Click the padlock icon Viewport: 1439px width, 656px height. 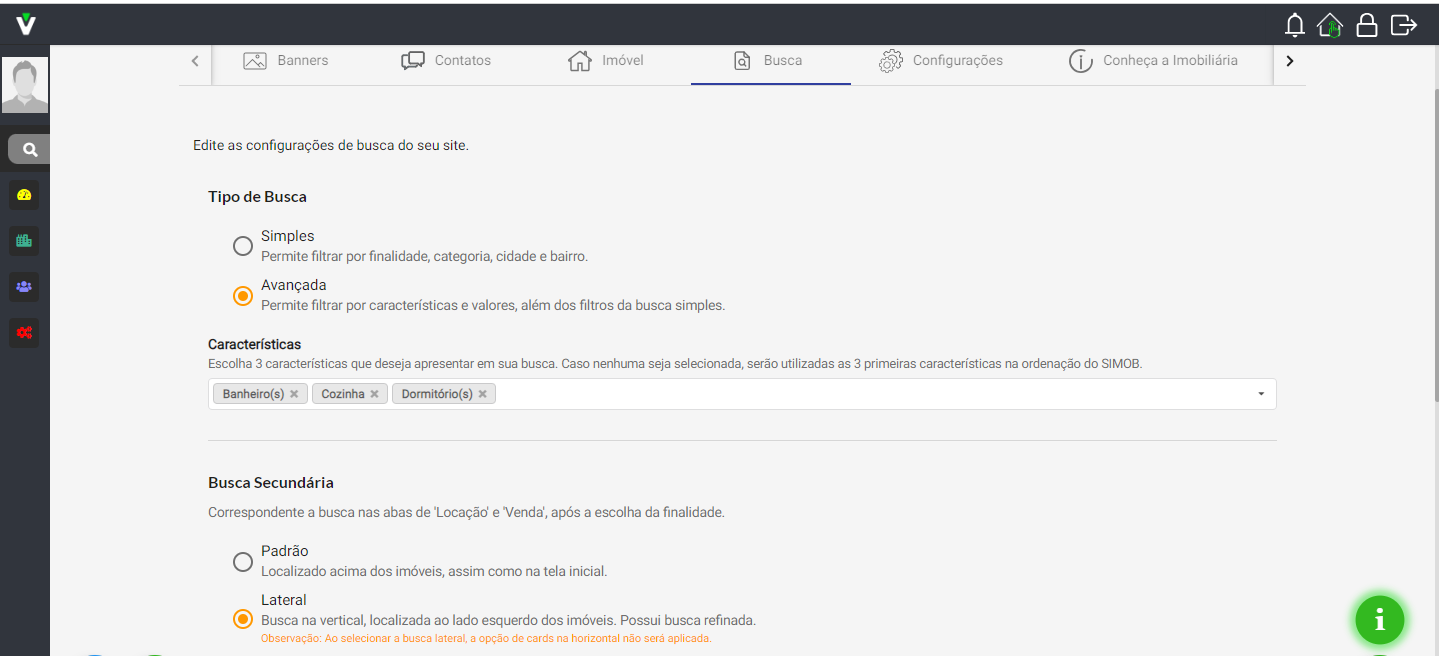(x=1366, y=25)
